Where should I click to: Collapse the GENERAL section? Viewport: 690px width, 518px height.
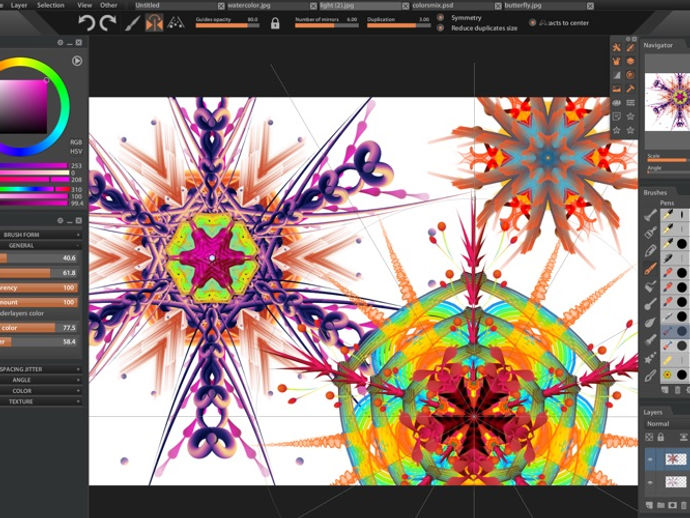[x=40, y=245]
